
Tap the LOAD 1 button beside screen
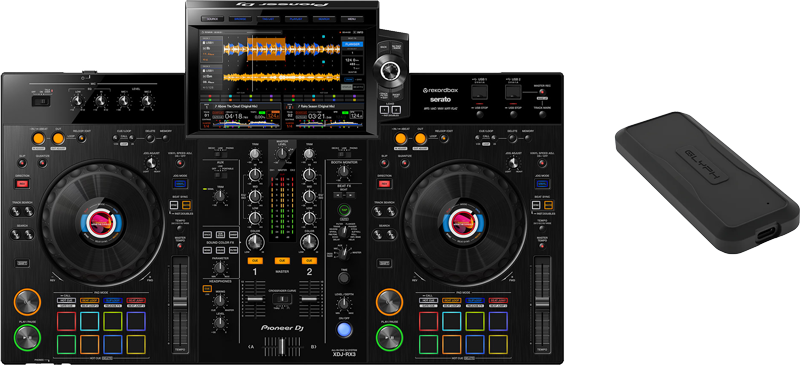coord(383,109)
